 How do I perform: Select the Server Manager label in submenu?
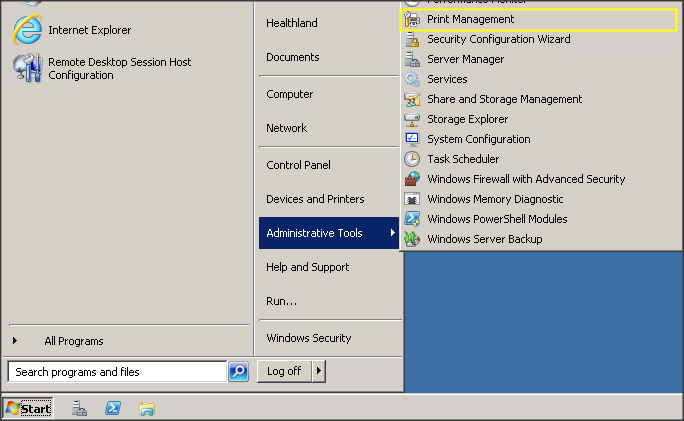click(x=465, y=59)
